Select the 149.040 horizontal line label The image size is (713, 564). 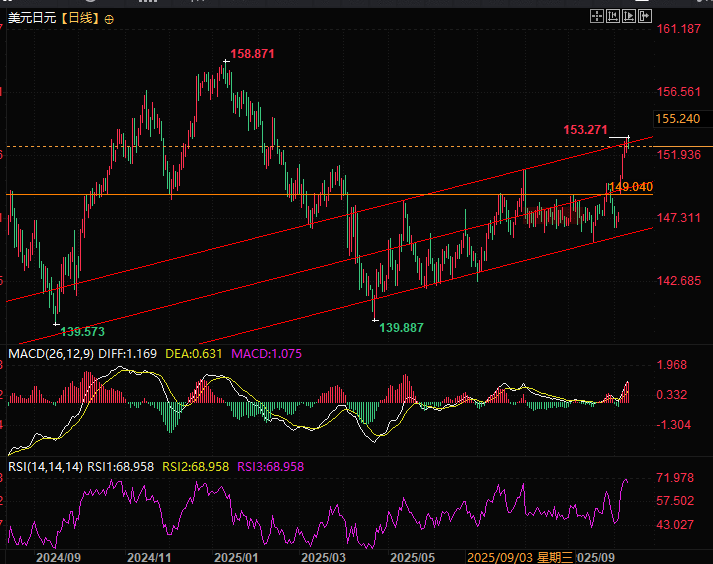tap(631, 187)
